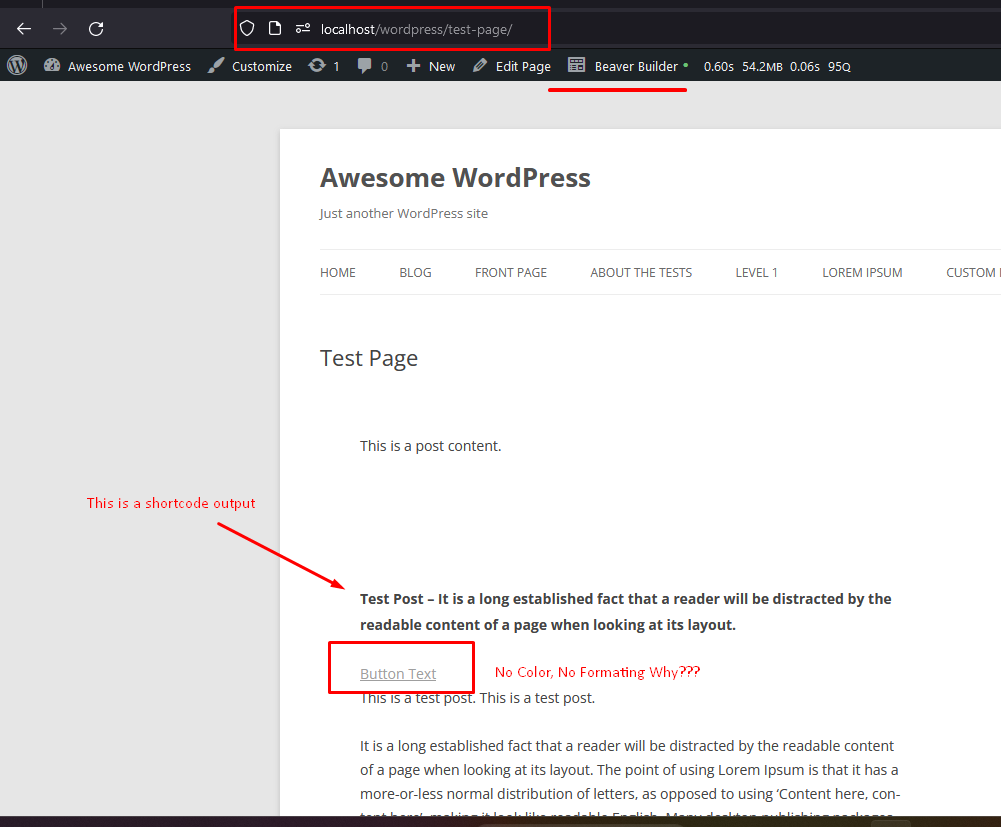
Task: Open the shield tracking protection icon
Action: coord(247,28)
